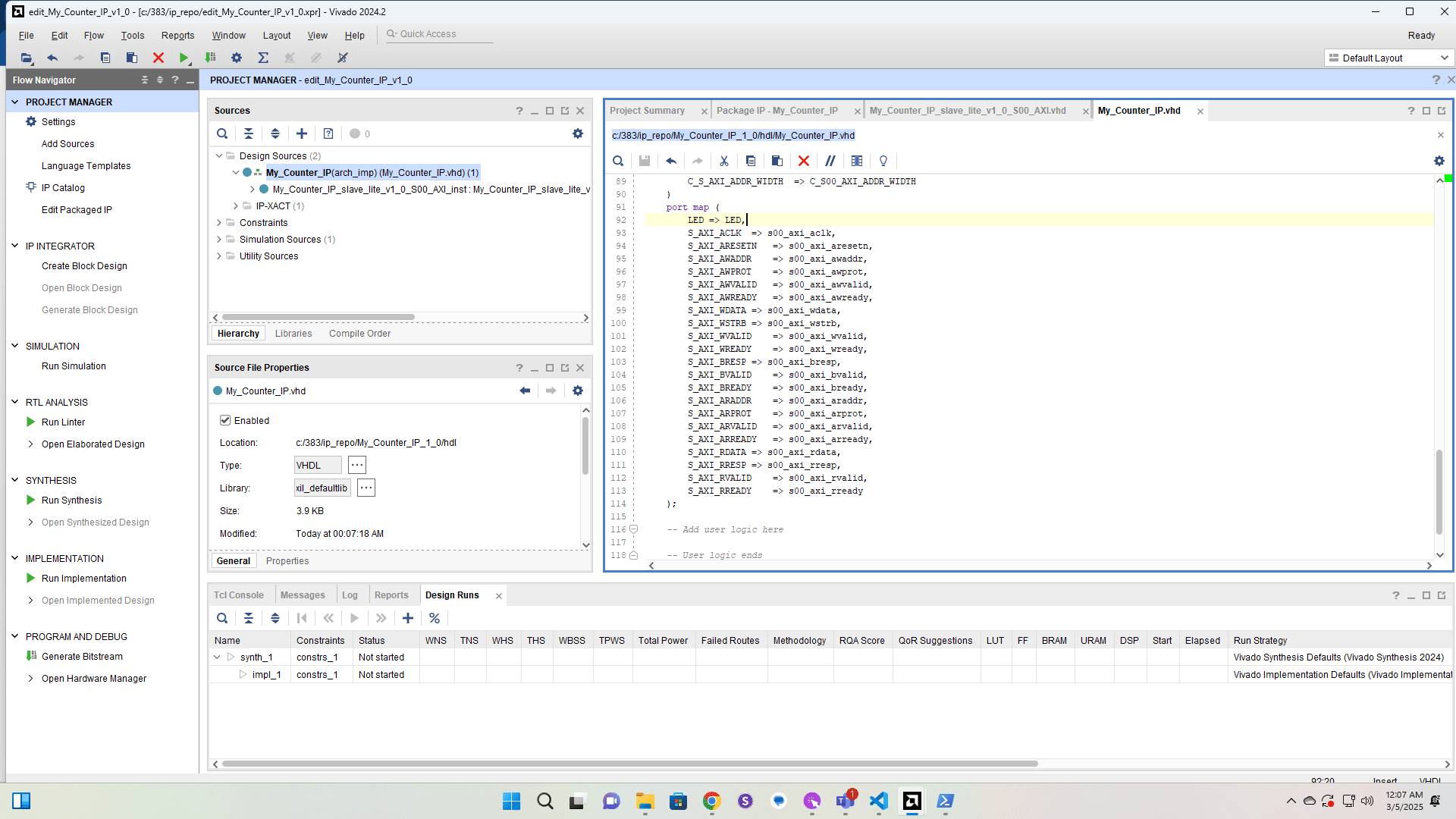The height and width of the screenshot is (819, 1456).
Task: Click the Sigma reports icon in main toolbar
Action: pyautogui.click(x=263, y=58)
